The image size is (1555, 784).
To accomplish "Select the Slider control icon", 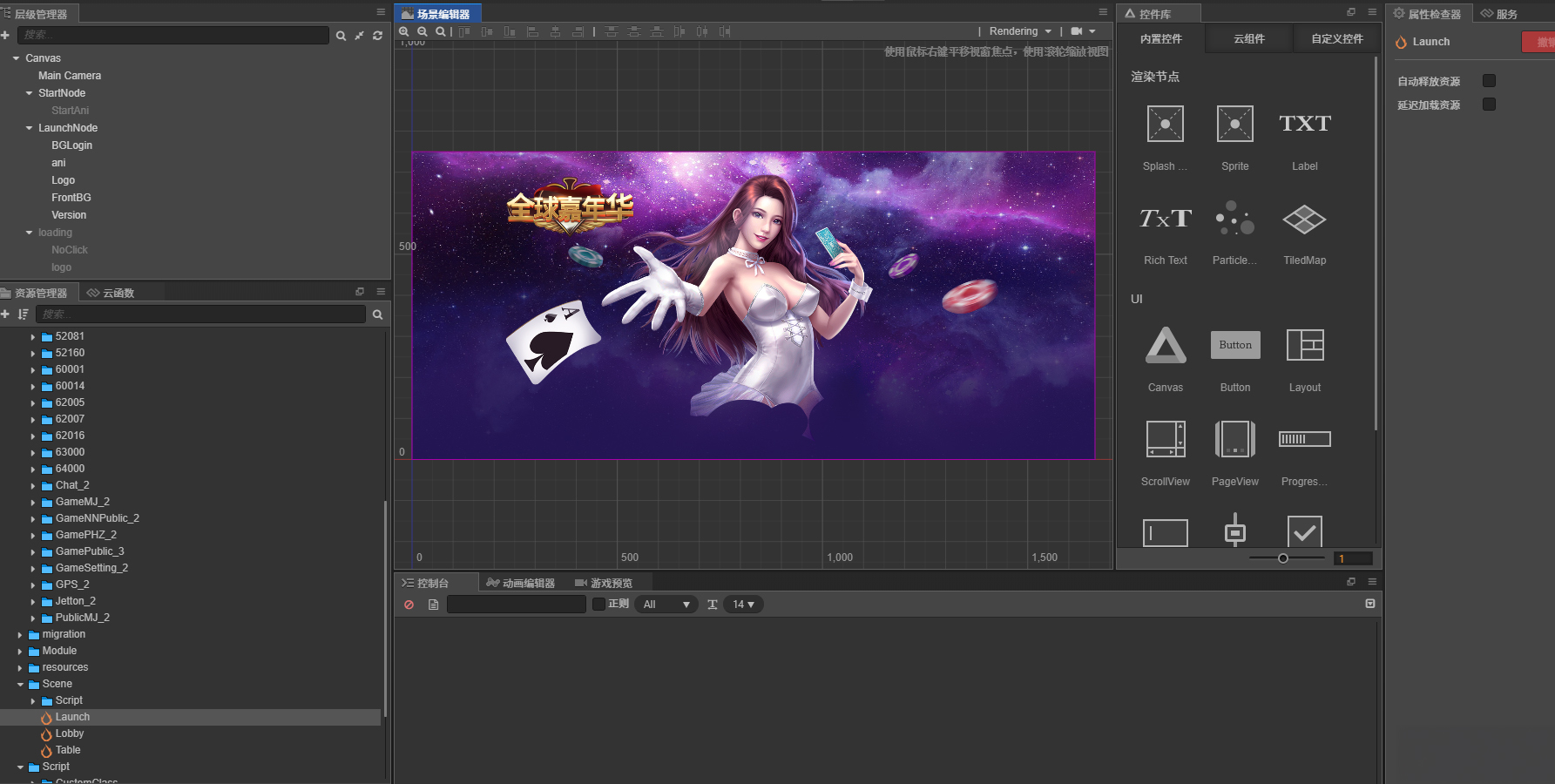I will [1235, 531].
